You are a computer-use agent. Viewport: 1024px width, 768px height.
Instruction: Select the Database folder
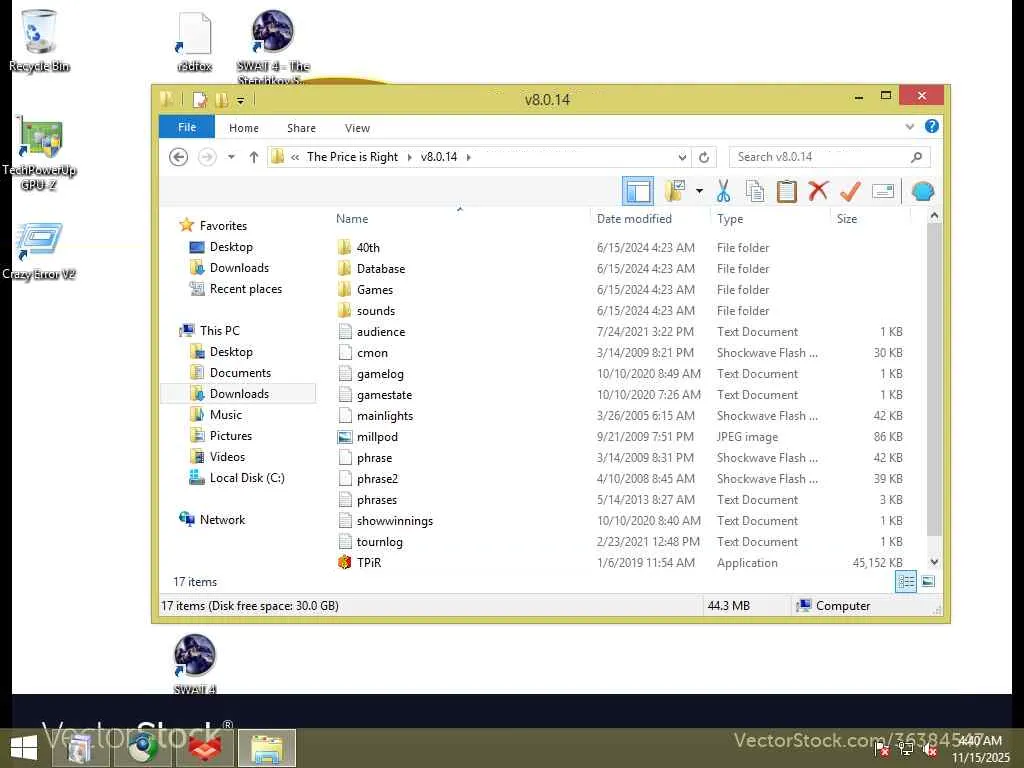381,268
